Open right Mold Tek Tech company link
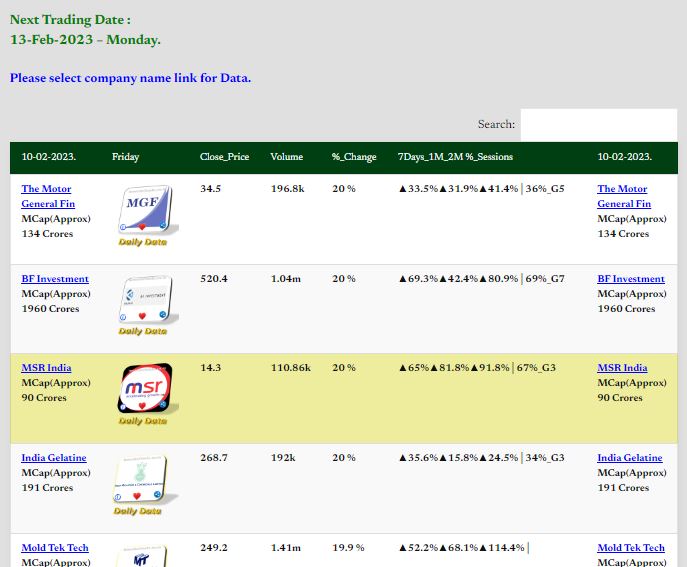Screen dimensions: 687x567 [631, 547]
